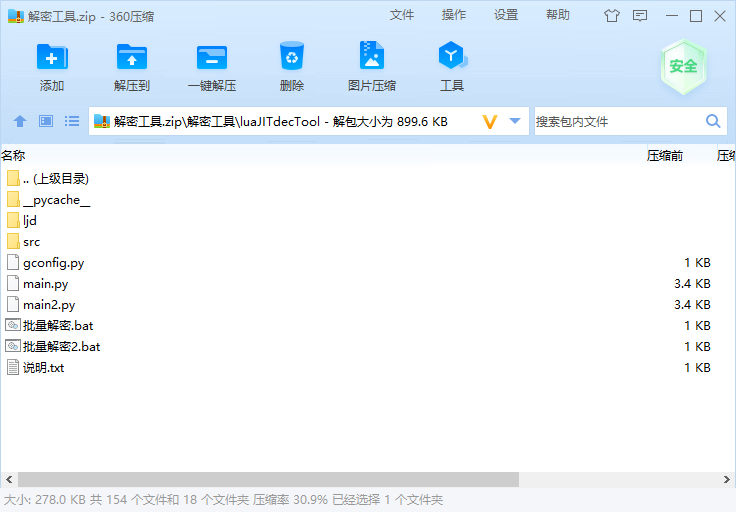Click the 说明.txt document icon
Screen dimensions: 736x512
pyautogui.click(x=13, y=367)
